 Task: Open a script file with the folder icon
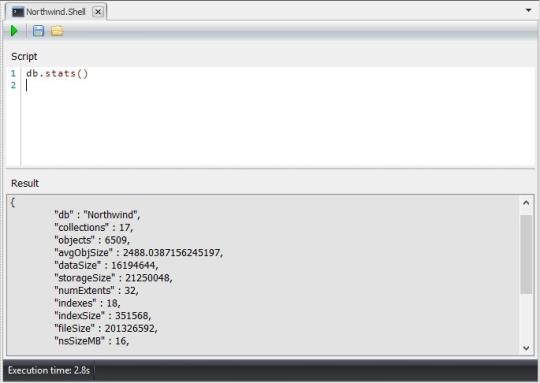(x=57, y=31)
